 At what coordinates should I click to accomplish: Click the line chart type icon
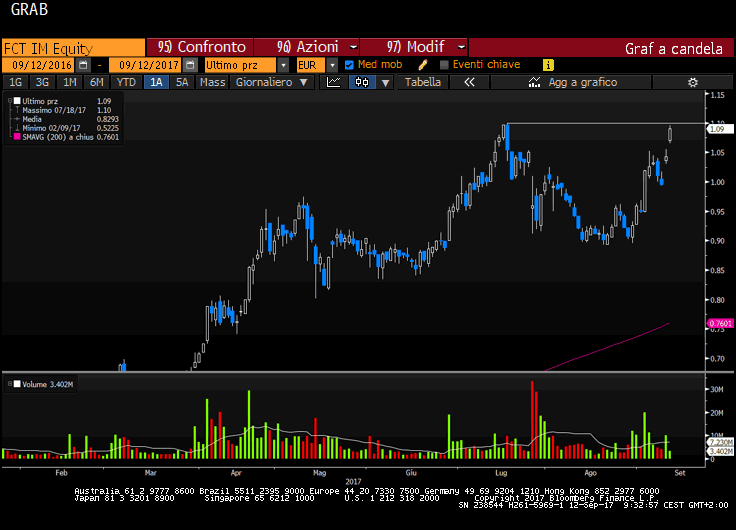click(335, 83)
